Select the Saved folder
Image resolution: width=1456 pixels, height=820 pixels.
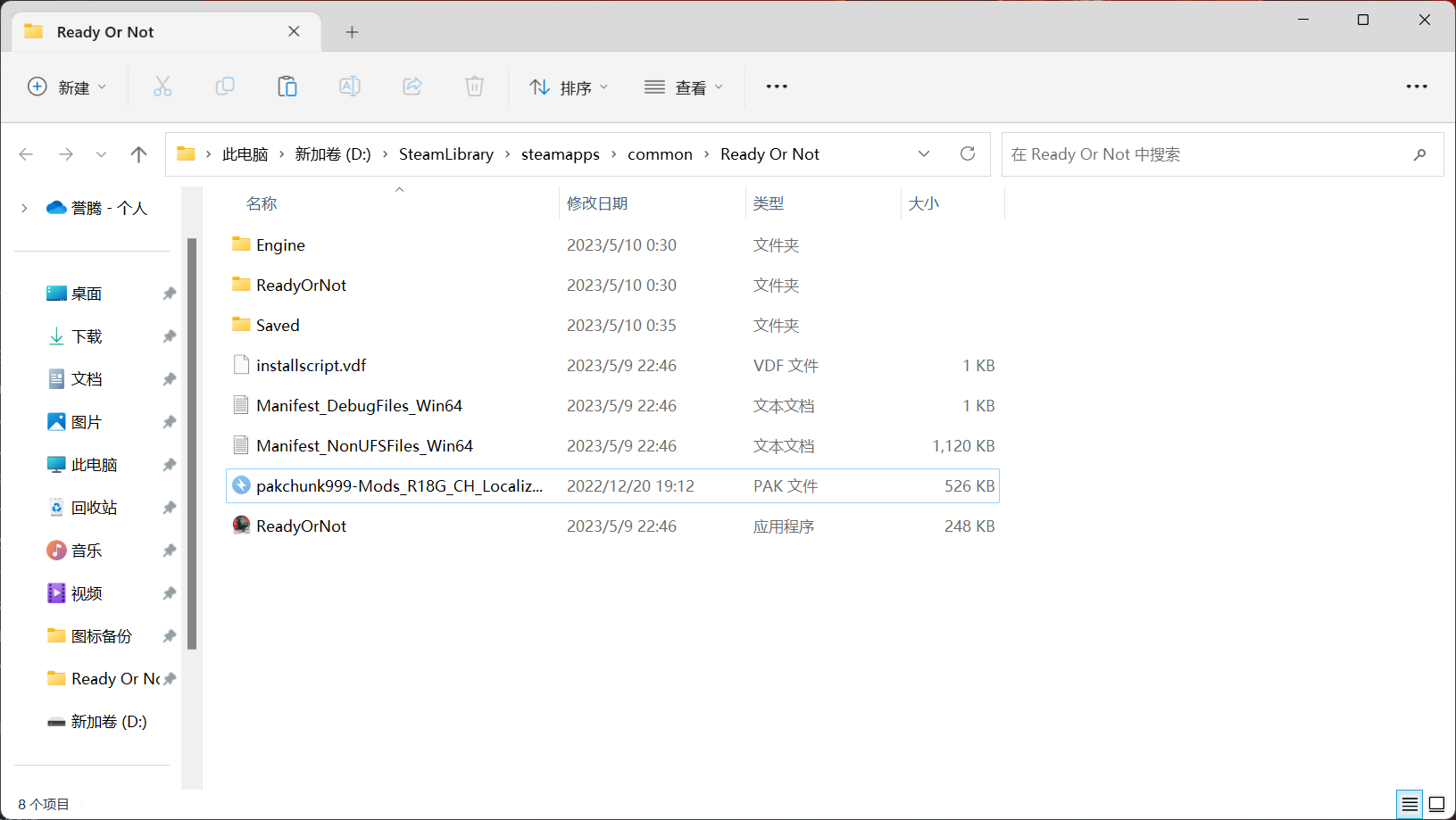(x=612, y=325)
